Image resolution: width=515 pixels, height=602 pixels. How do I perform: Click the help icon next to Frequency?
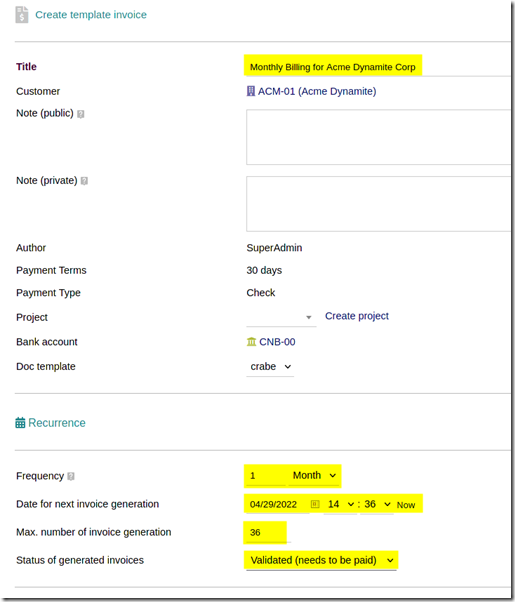(x=71, y=476)
